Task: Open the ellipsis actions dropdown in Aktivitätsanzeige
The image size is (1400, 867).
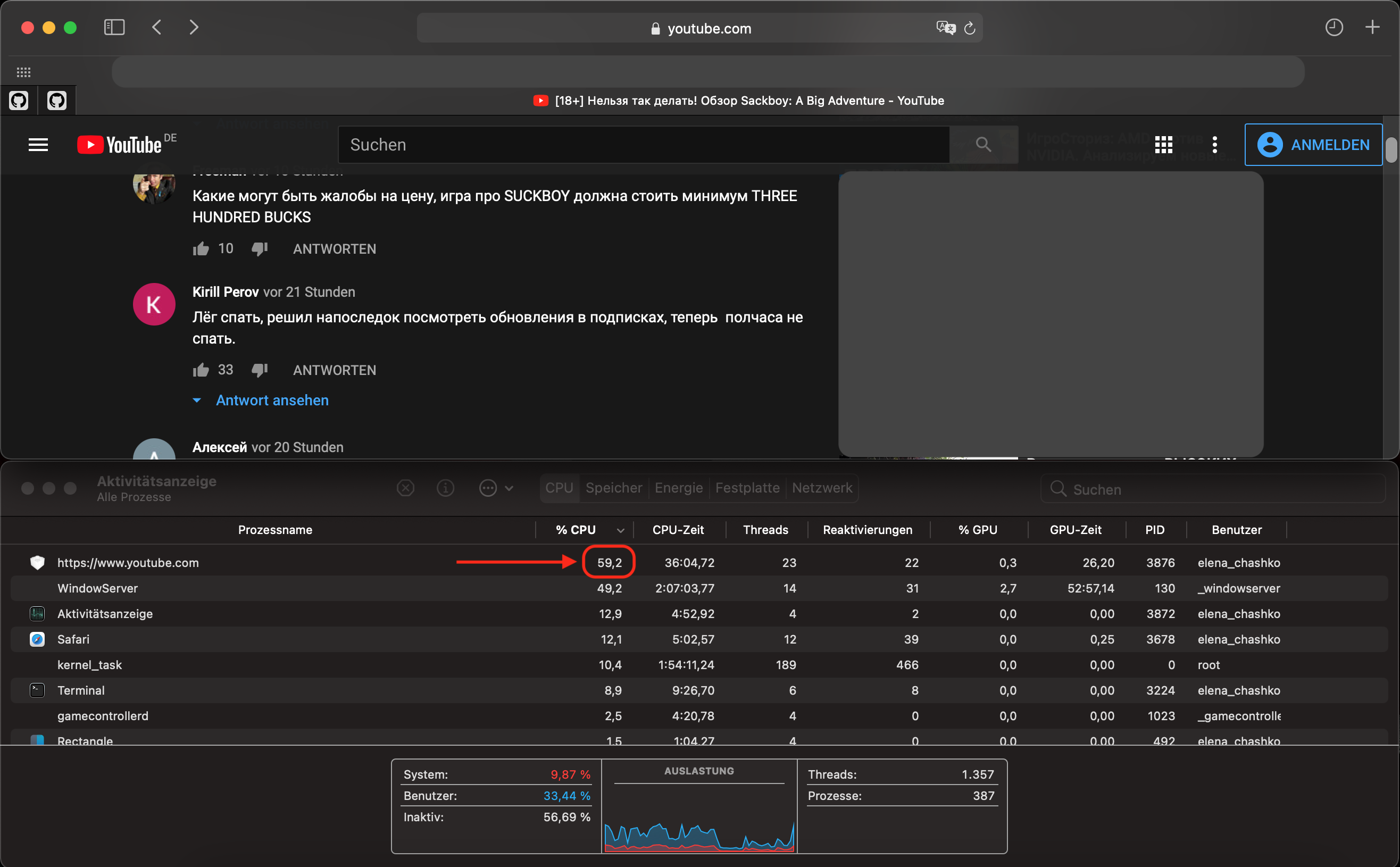Action: (488, 487)
